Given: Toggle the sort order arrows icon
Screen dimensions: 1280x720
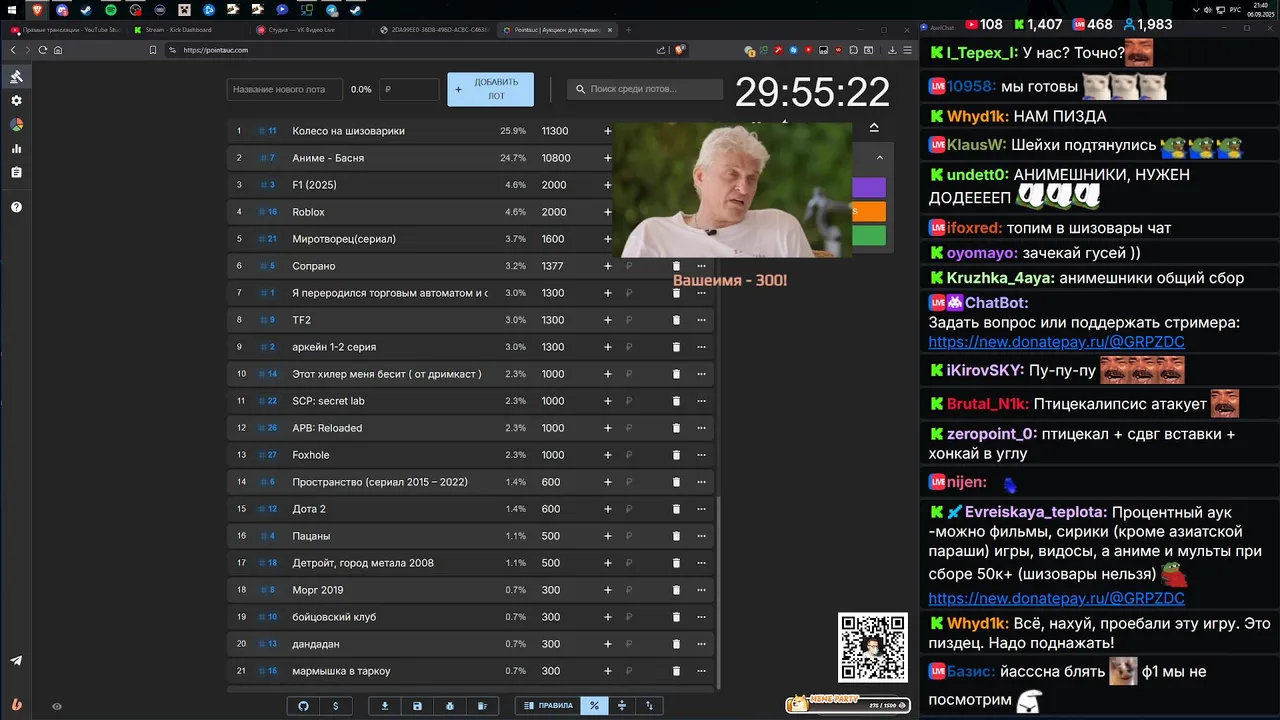Looking at the screenshot, I should (649, 706).
